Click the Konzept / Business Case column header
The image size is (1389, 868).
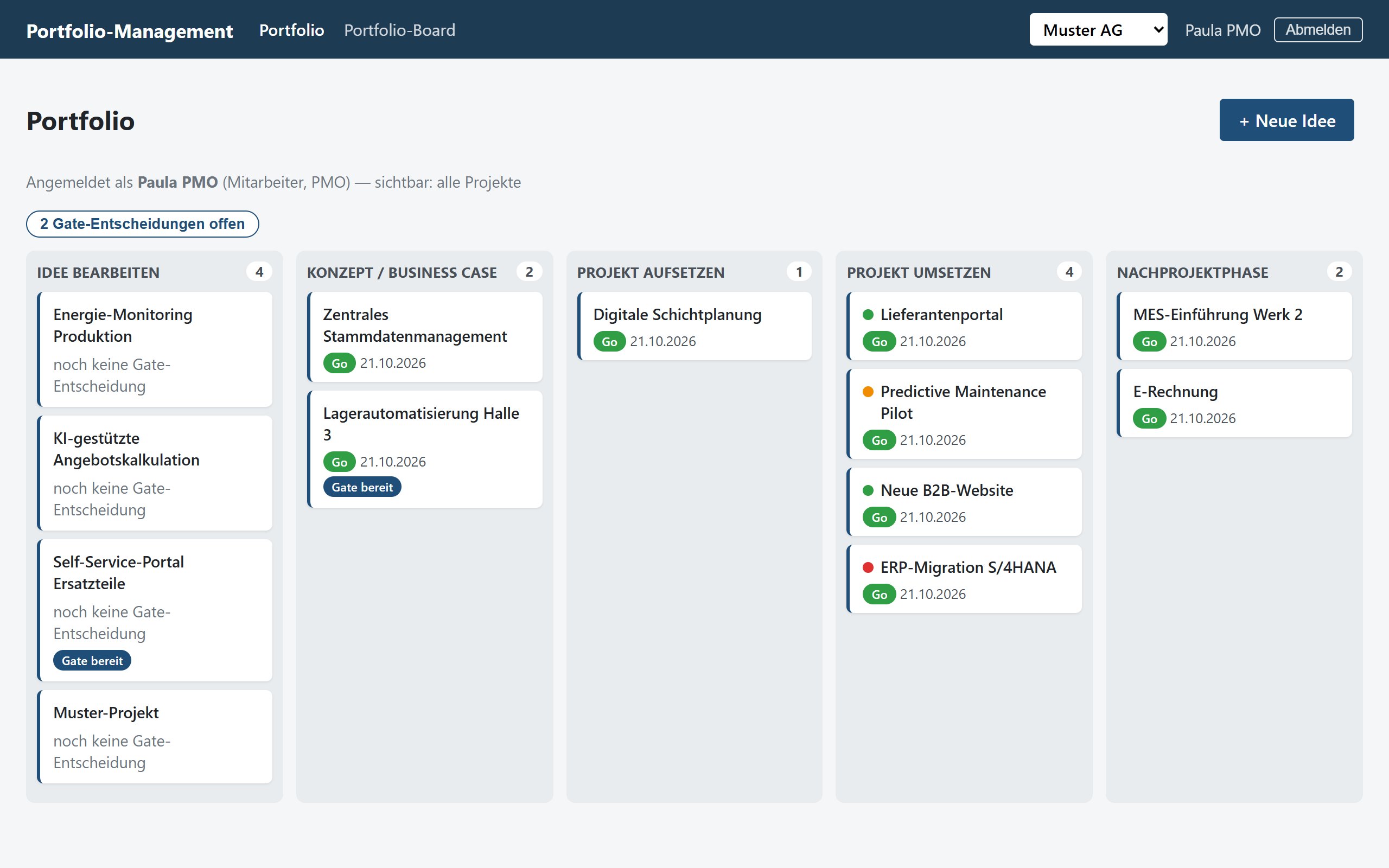point(402,272)
